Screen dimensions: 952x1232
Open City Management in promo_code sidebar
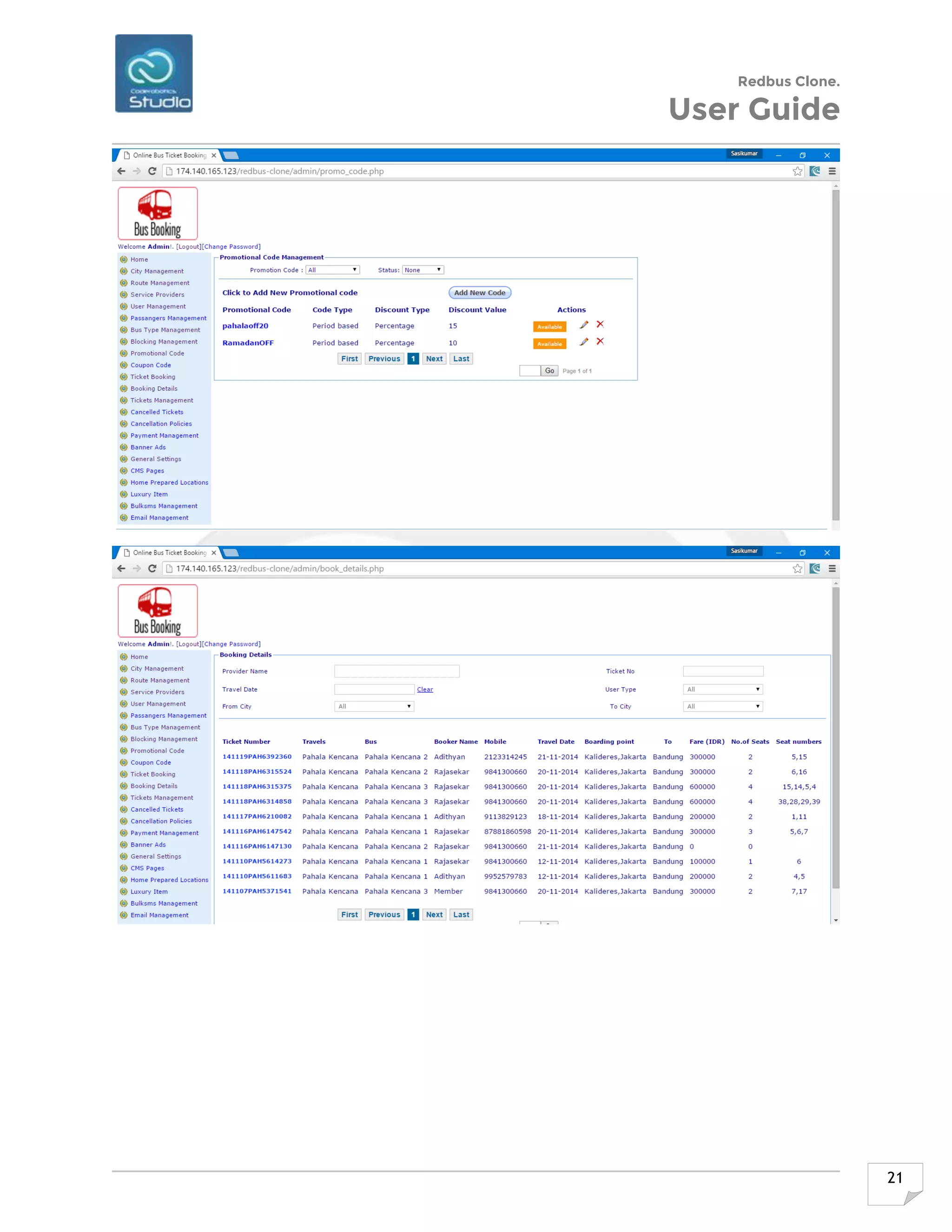[157, 272]
